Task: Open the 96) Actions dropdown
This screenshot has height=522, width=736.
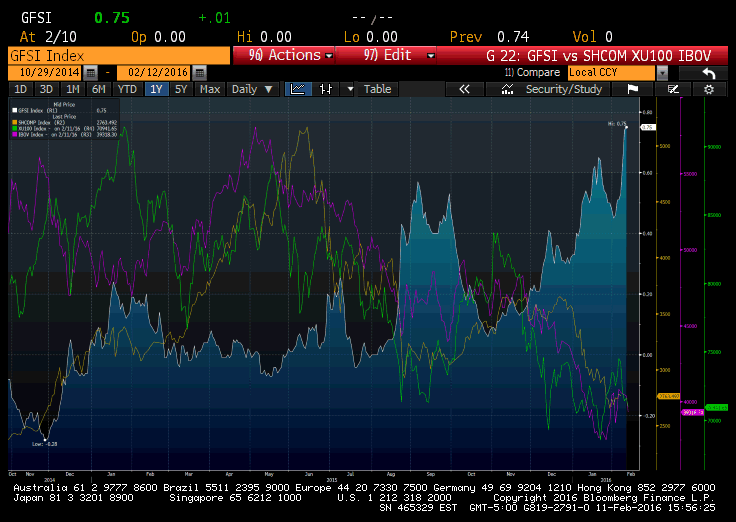Action: pyautogui.click(x=284, y=55)
